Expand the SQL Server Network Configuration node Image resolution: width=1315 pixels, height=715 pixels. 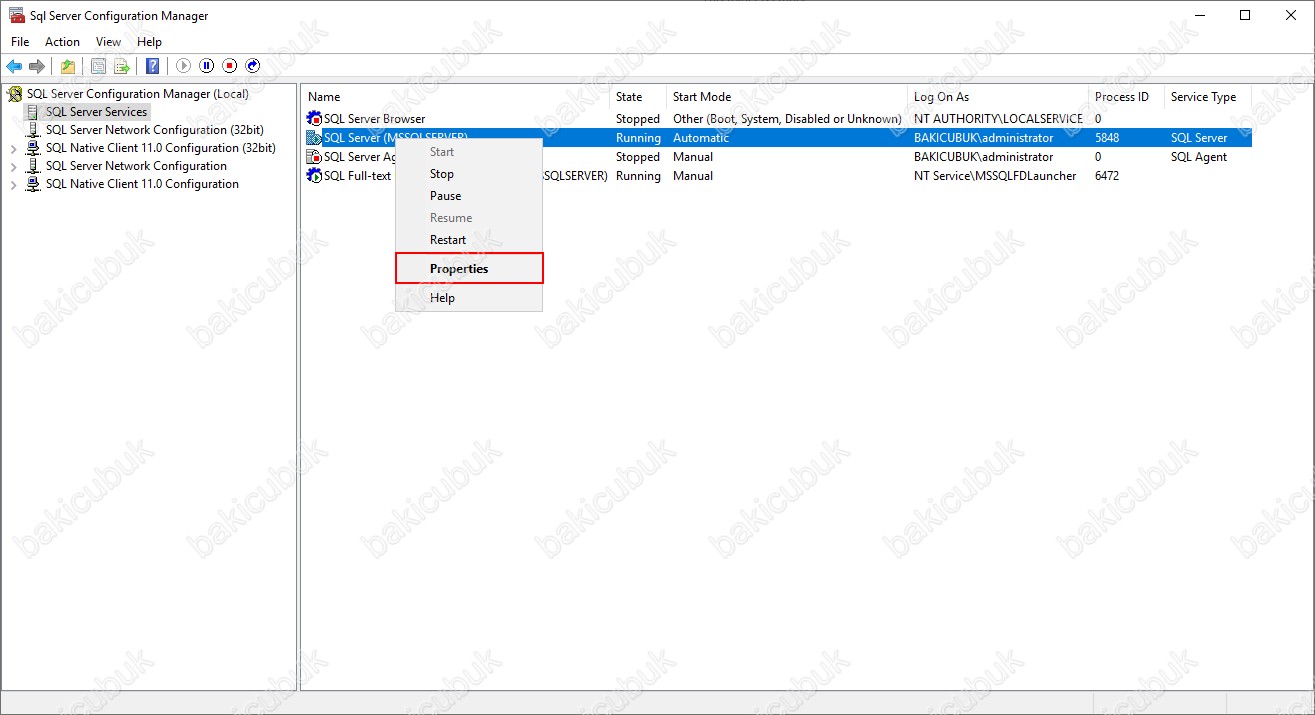13,166
